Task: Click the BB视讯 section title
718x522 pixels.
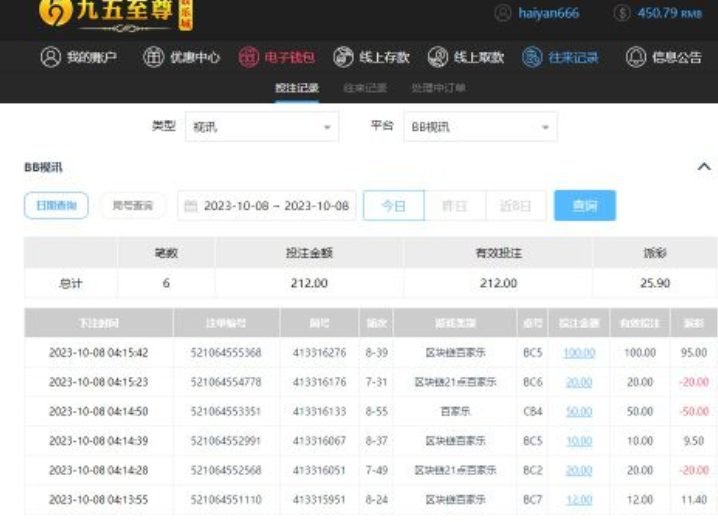Action: point(43,167)
